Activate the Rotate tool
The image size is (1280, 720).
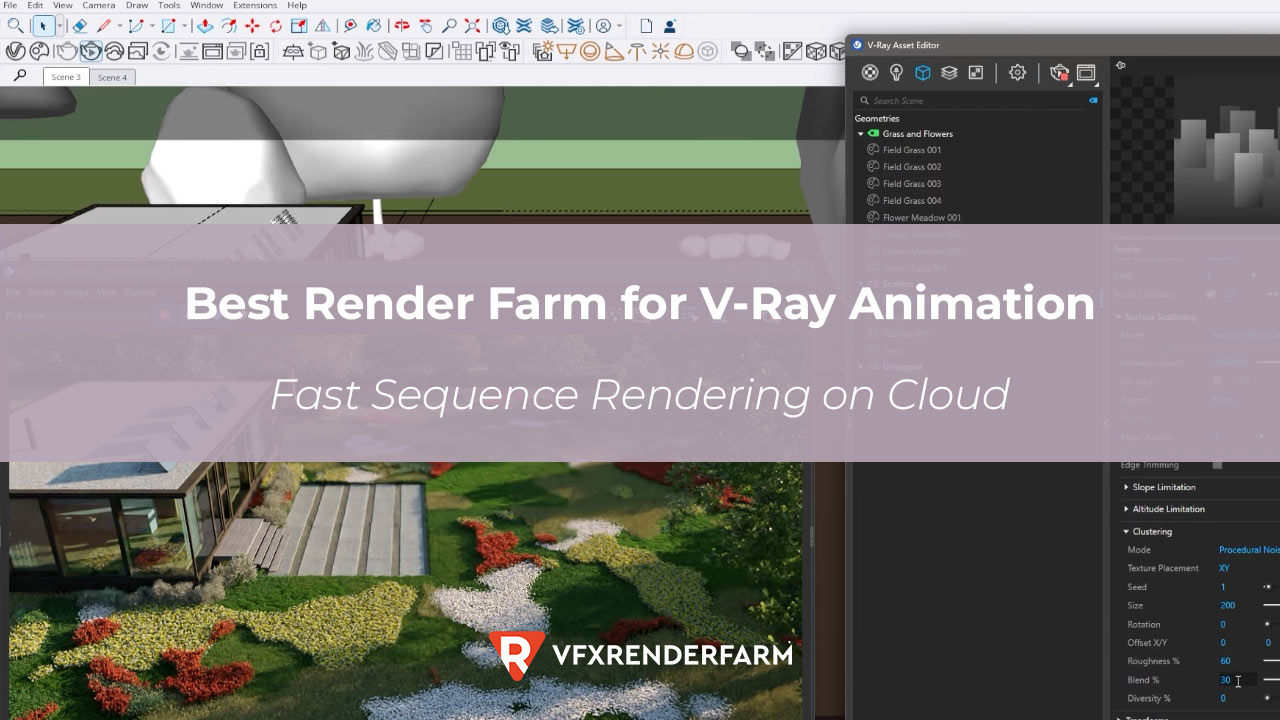276,26
